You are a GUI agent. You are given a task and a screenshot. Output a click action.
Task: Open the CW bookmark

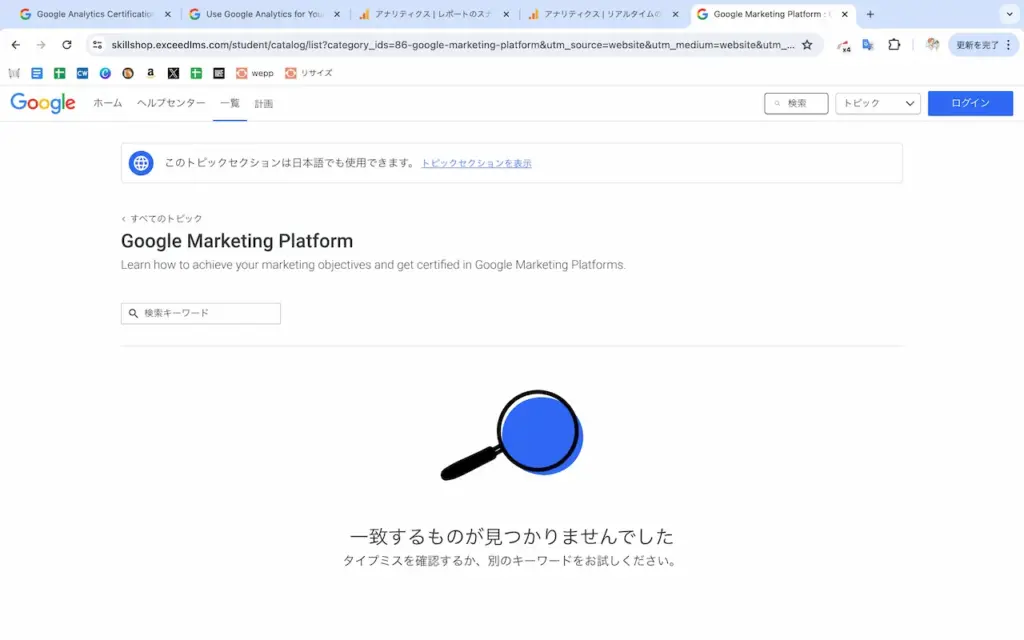coord(82,73)
